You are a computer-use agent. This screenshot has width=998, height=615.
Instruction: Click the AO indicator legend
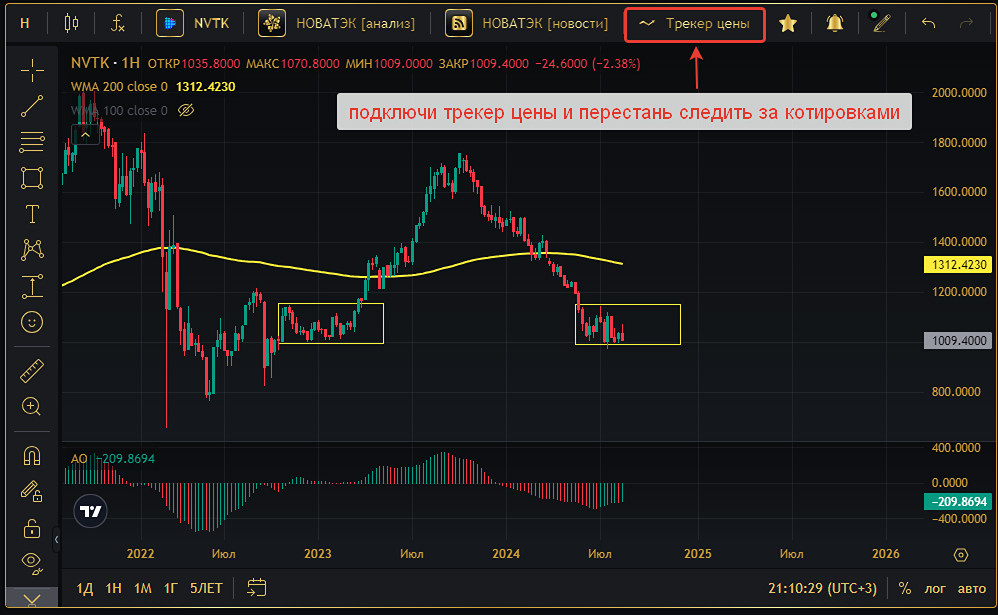pos(79,458)
